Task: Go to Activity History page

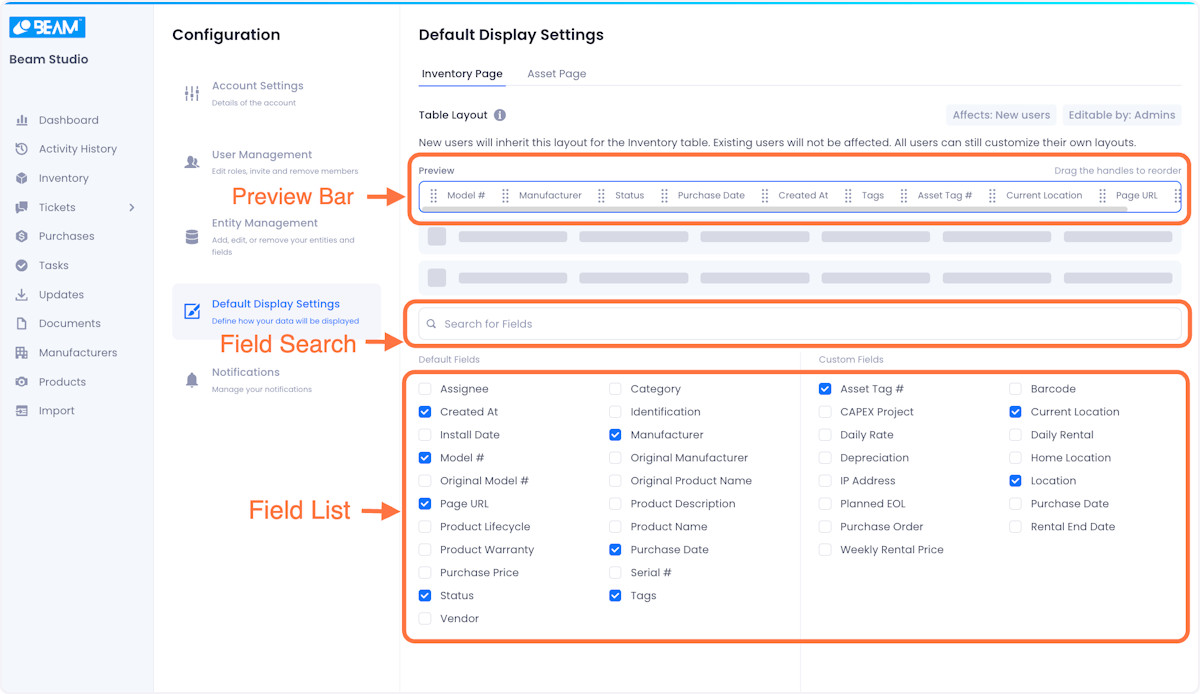Action: (78, 149)
